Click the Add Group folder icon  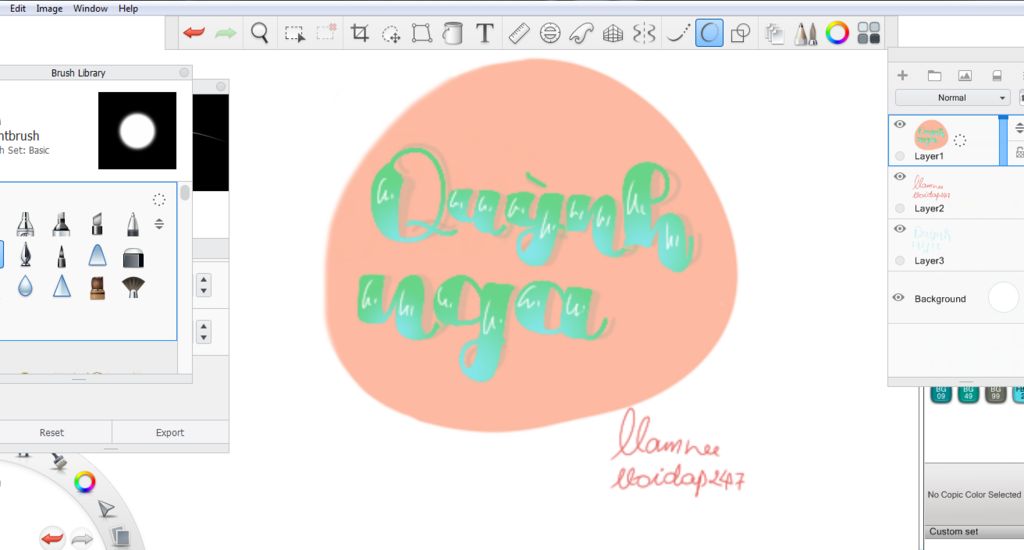click(934, 76)
